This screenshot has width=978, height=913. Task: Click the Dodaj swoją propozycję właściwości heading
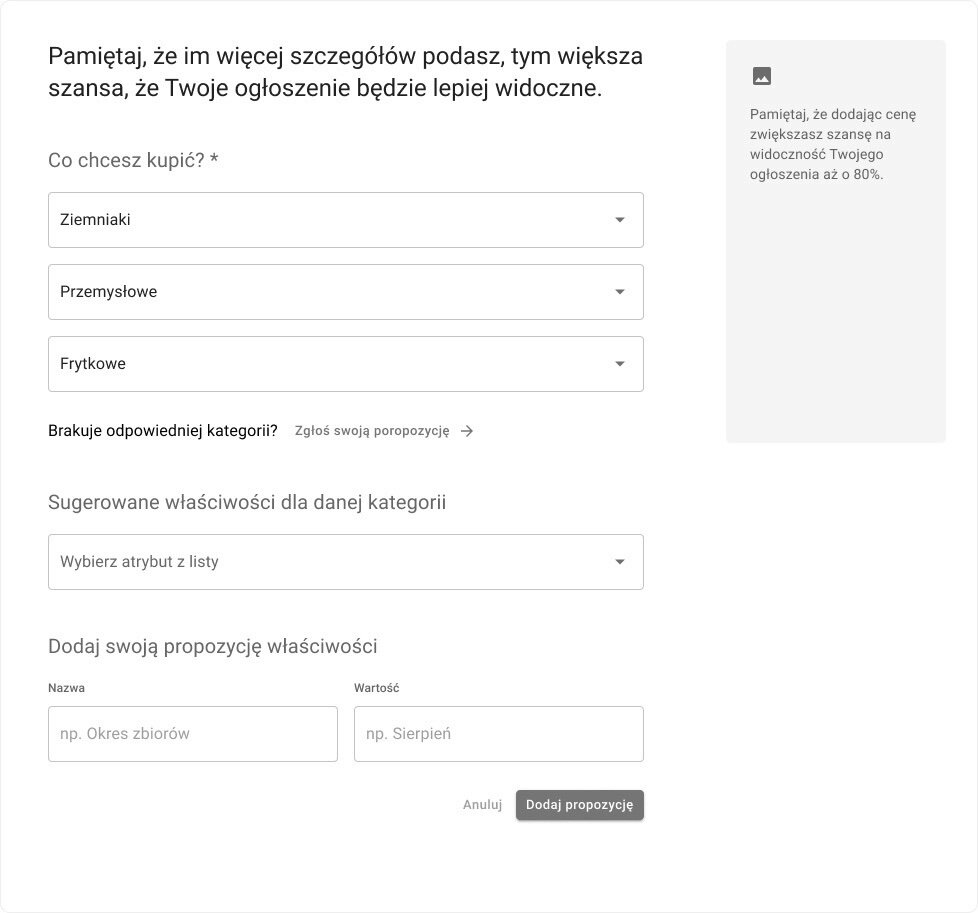click(213, 646)
